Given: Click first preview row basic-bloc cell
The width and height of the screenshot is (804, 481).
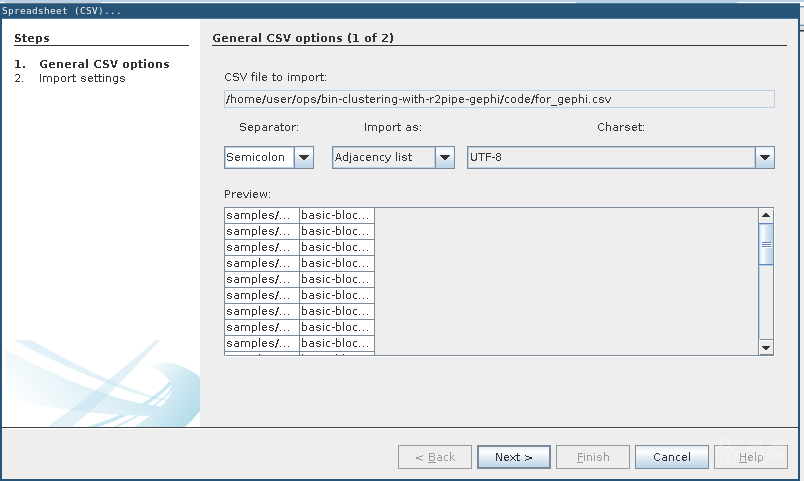Looking at the screenshot, I should point(337,215).
